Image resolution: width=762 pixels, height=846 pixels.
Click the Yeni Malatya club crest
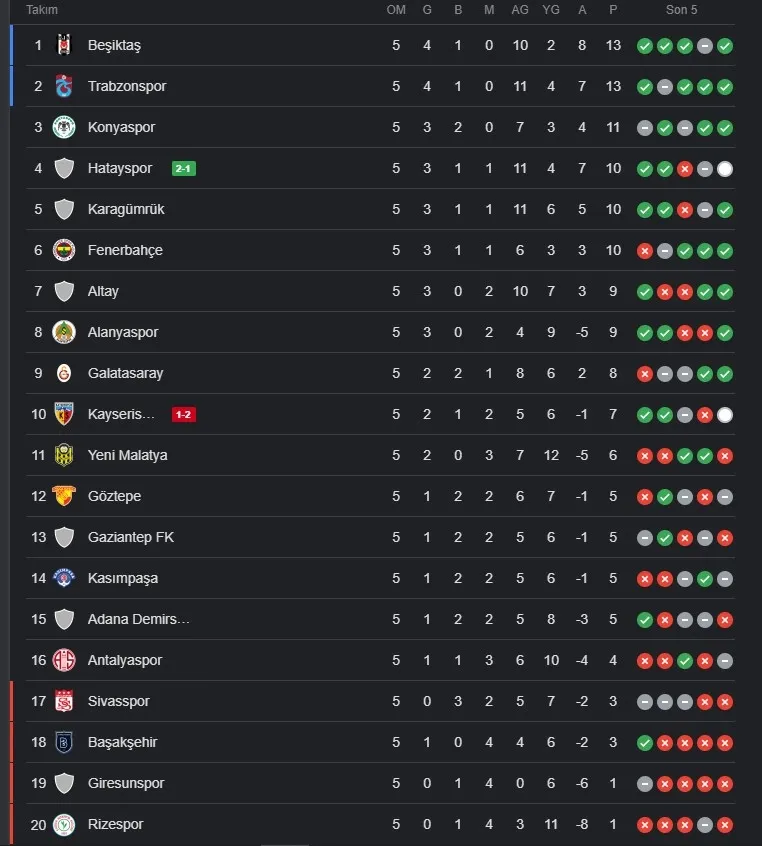tap(65, 455)
